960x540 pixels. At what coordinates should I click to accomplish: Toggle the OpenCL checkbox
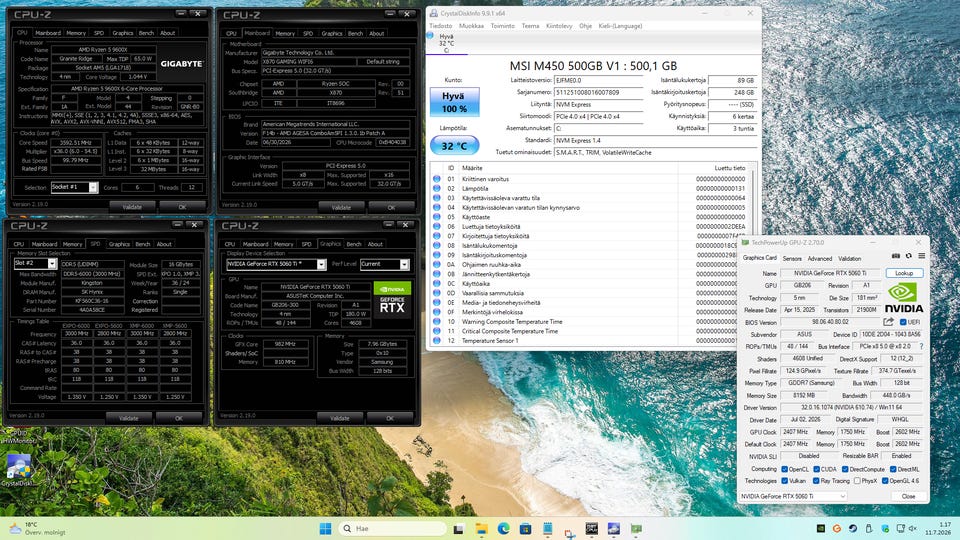click(x=784, y=469)
